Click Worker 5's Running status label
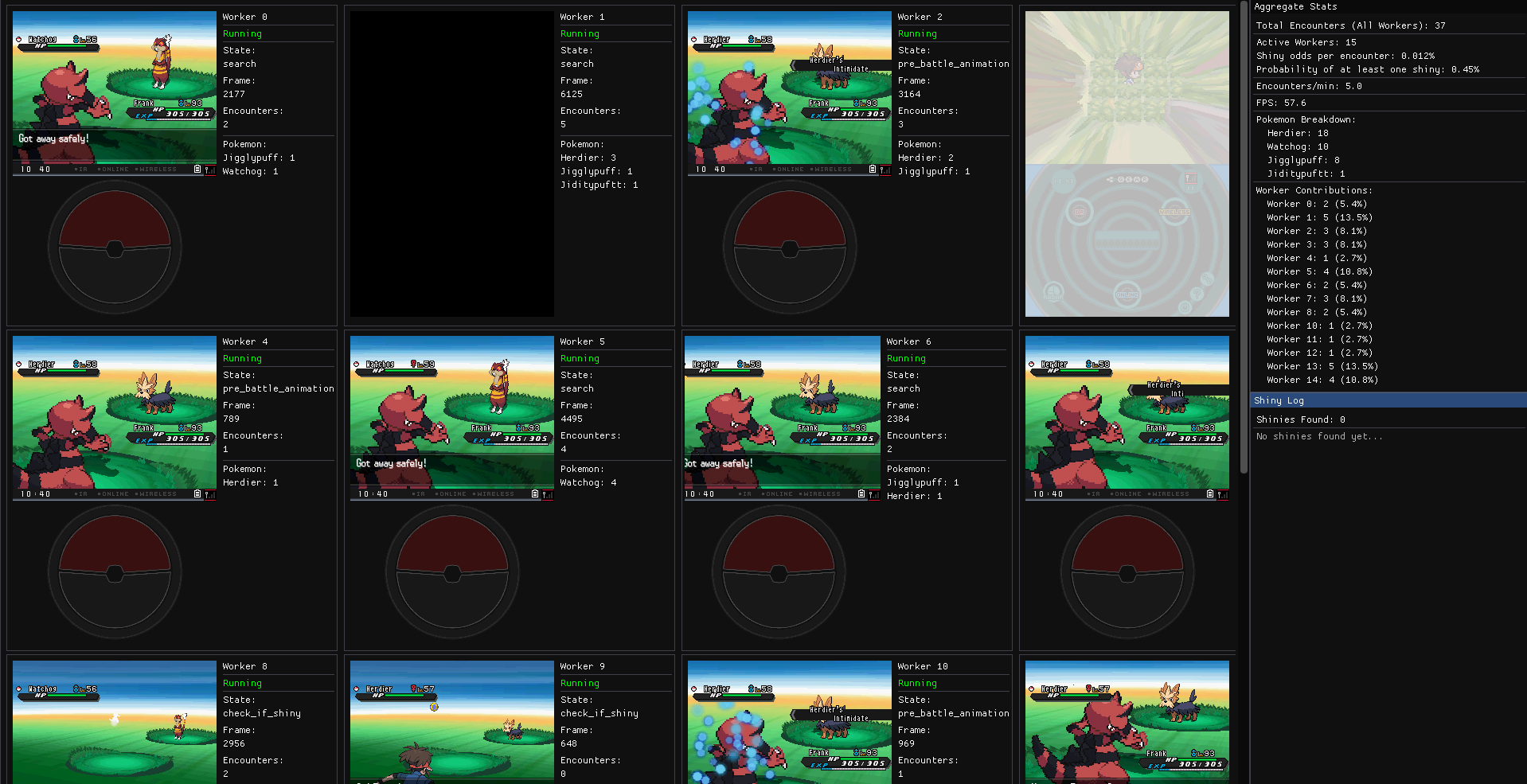This screenshot has height=784, width=1527. pos(580,358)
